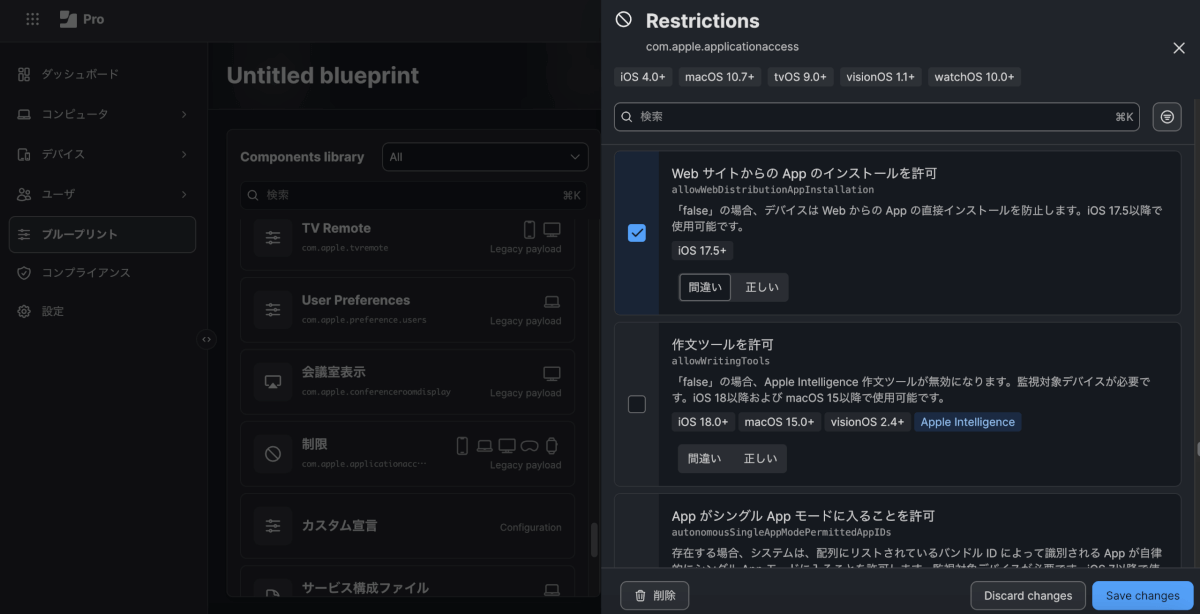Select ブループリント in the sidebar
1200x614 pixels.
(102, 234)
